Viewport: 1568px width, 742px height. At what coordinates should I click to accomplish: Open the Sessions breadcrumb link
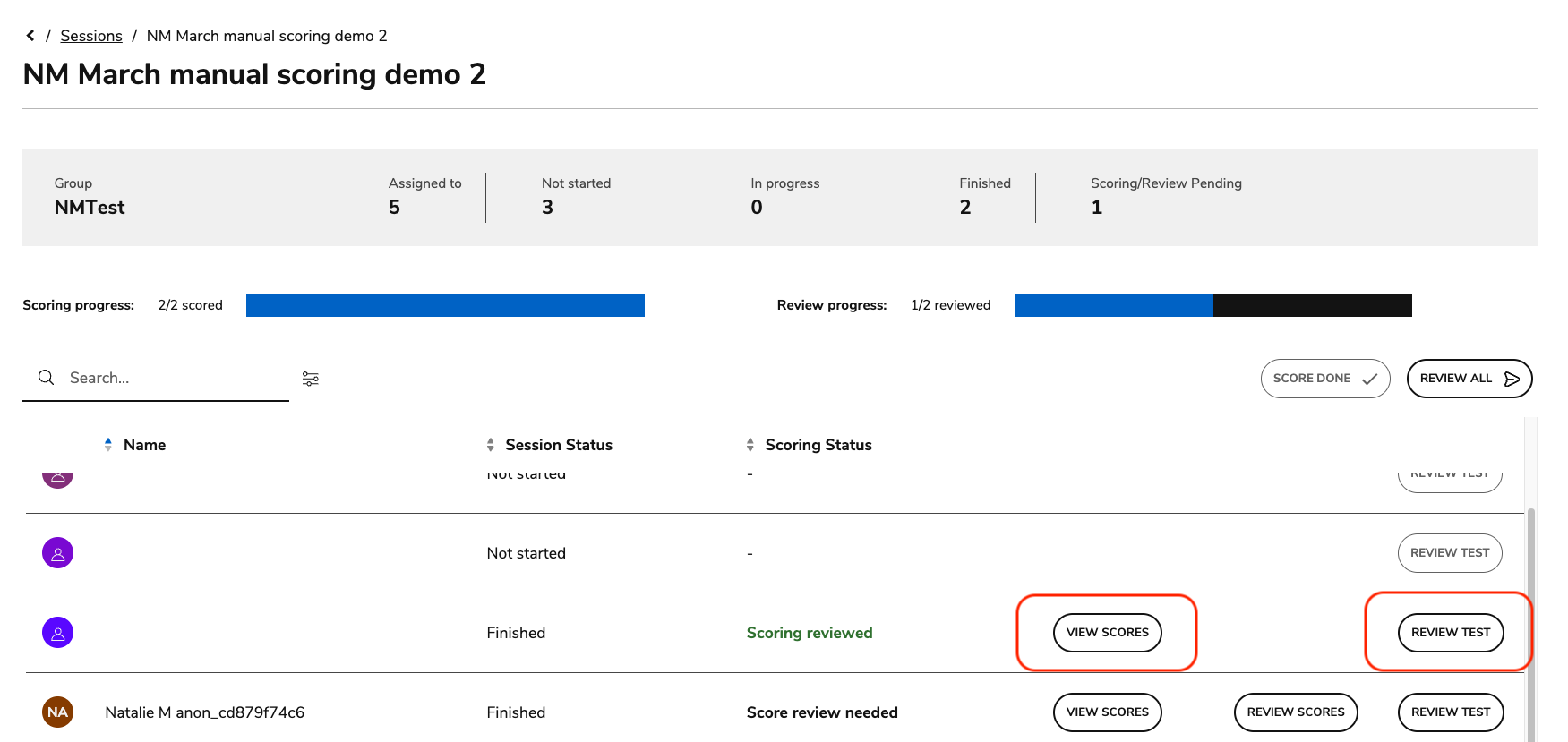coord(91,36)
